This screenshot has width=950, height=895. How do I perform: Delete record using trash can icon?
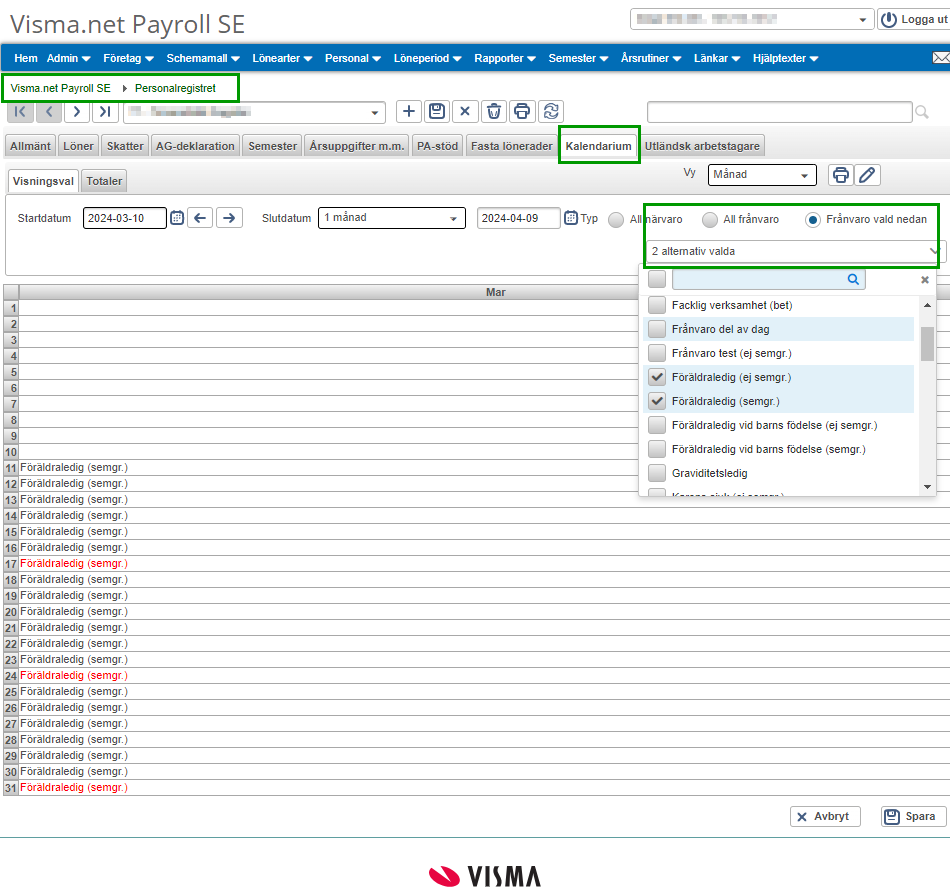[494, 111]
